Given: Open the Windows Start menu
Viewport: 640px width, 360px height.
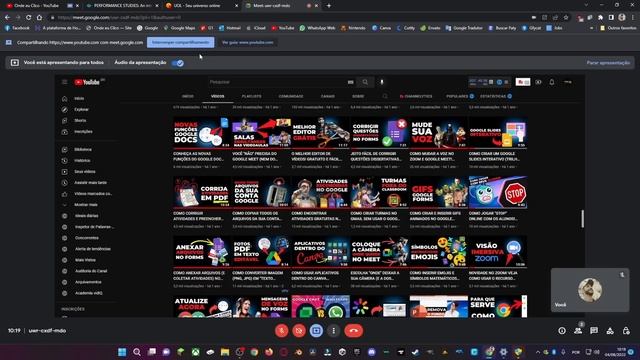Looking at the screenshot, I should pyautogui.click(x=122, y=352).
